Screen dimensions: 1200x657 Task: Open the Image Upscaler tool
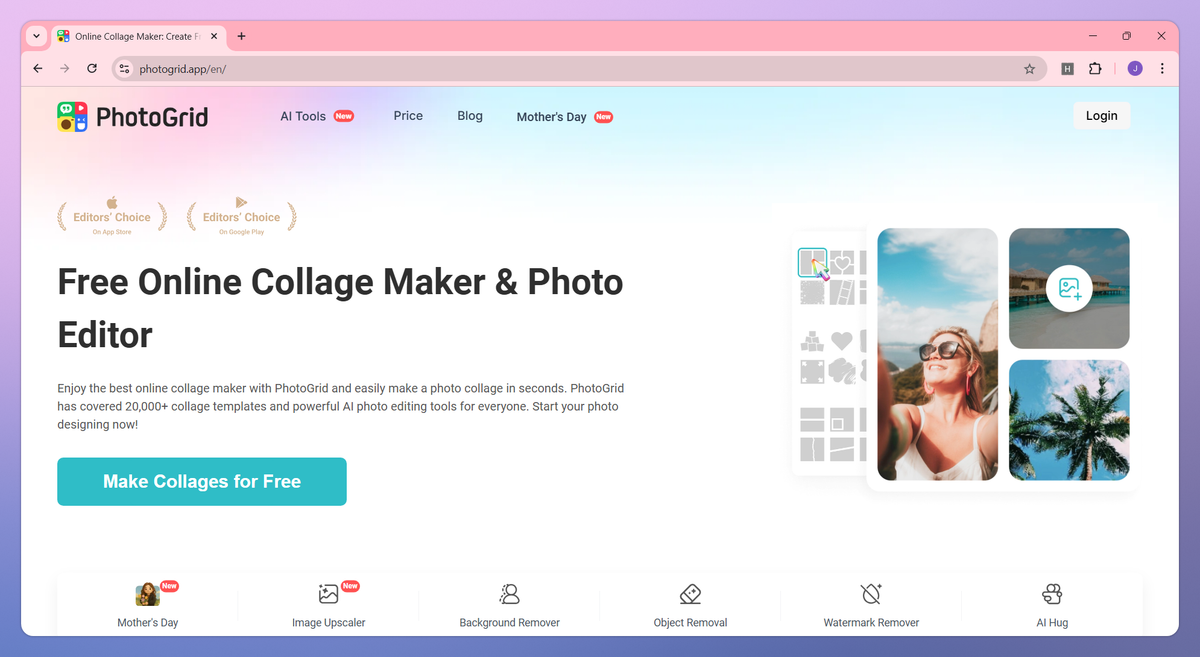pyautogui.click(x=328, y=605)
